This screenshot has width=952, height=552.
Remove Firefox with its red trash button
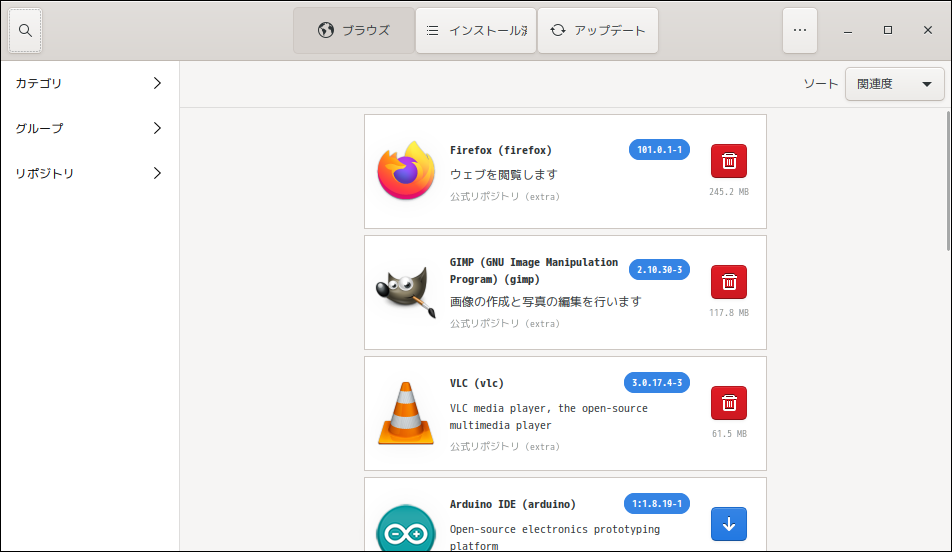pos(729,161)
